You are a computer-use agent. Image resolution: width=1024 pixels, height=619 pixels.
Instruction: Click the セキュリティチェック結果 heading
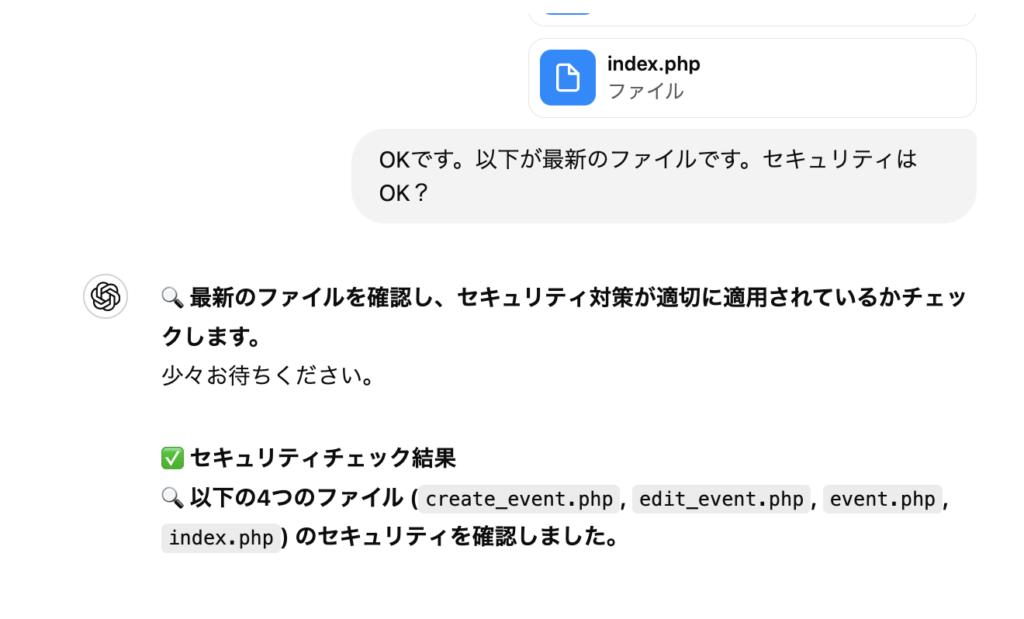(x=322, y=458)
